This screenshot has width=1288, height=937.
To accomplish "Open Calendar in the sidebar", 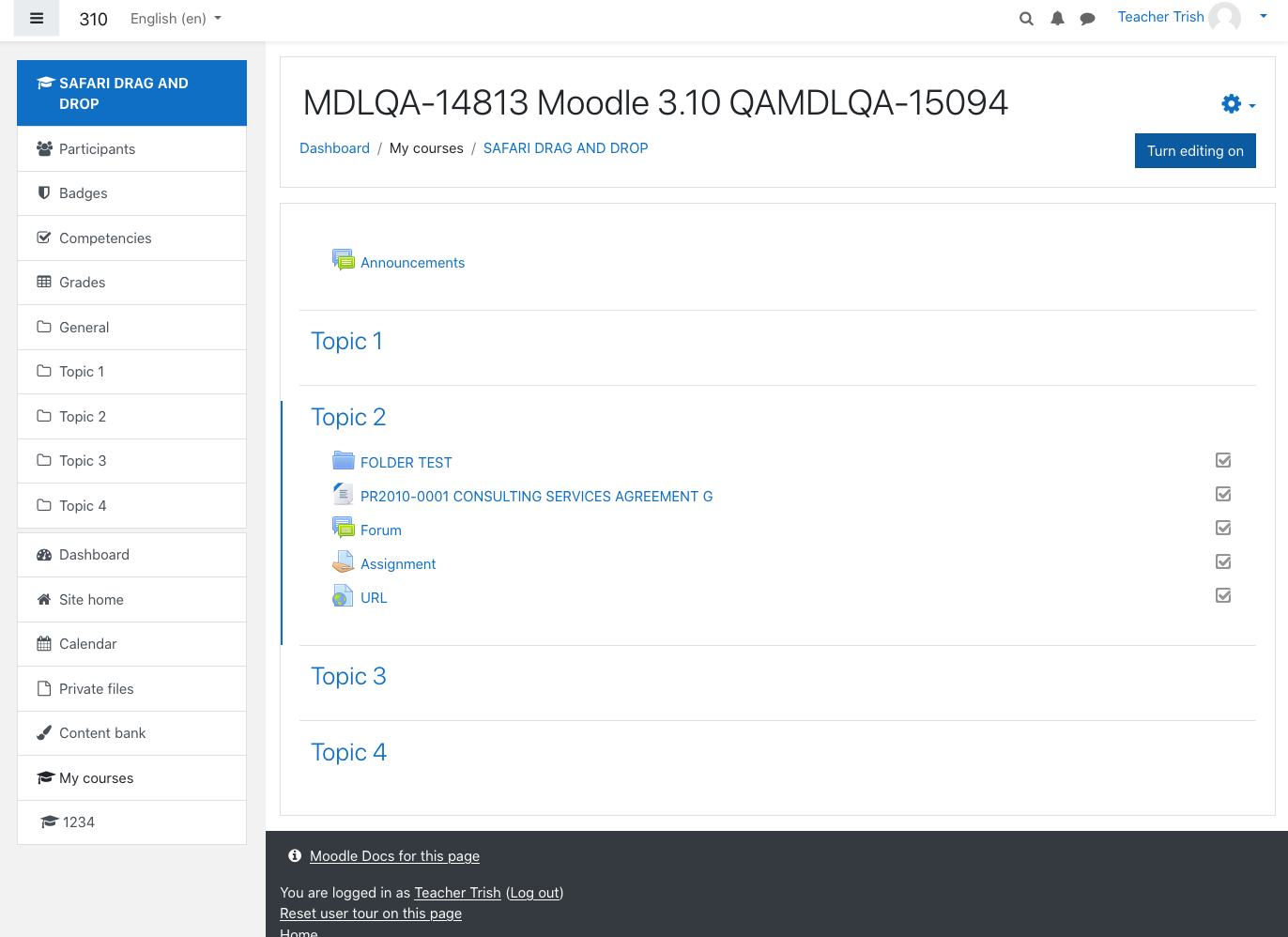I will tap(131, 644).
